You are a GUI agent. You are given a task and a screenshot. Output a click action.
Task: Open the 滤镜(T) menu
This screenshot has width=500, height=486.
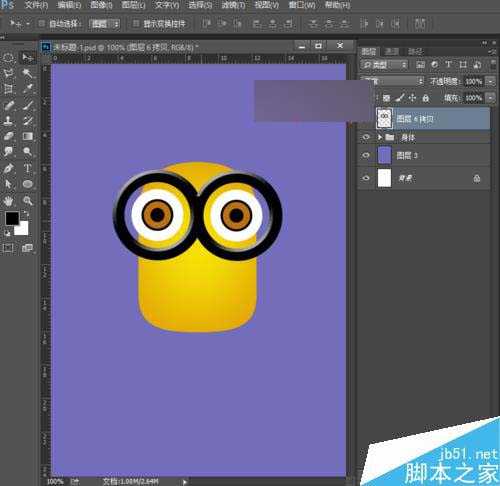point(233,5)
